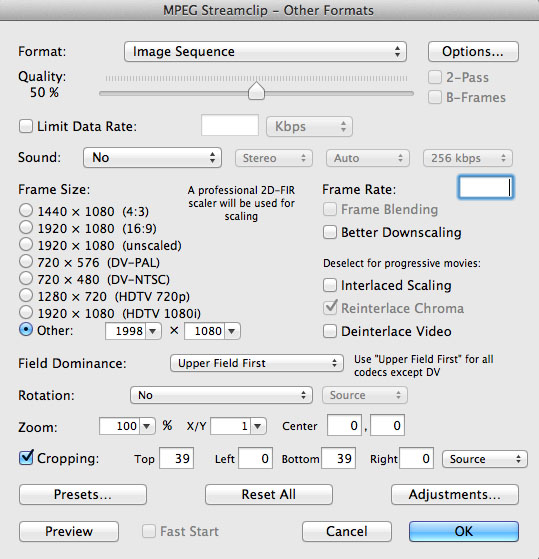539x559 pixels.
Task: Click the Top cropping field showing 39
Action: coord(176,458)
